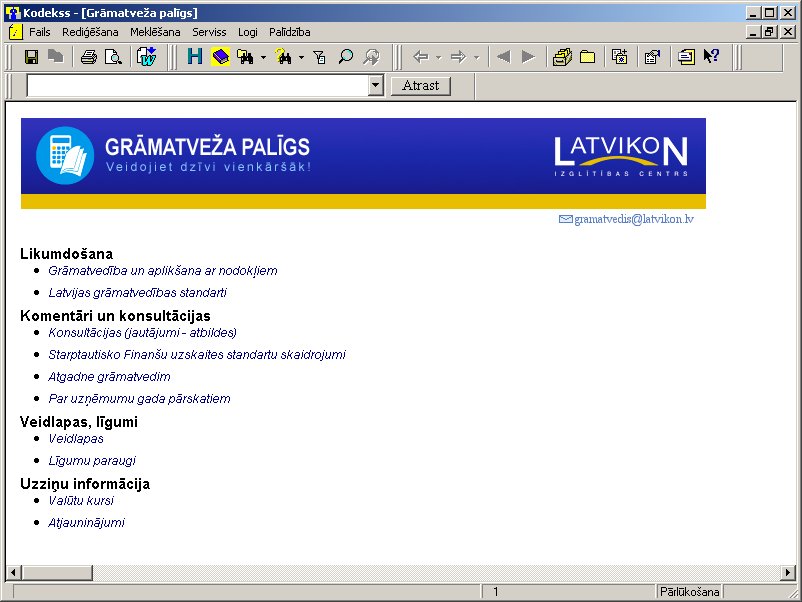This screenshot has height=602, width=802.
Task: Click the blue book contents icon
Action: point(220,57)
